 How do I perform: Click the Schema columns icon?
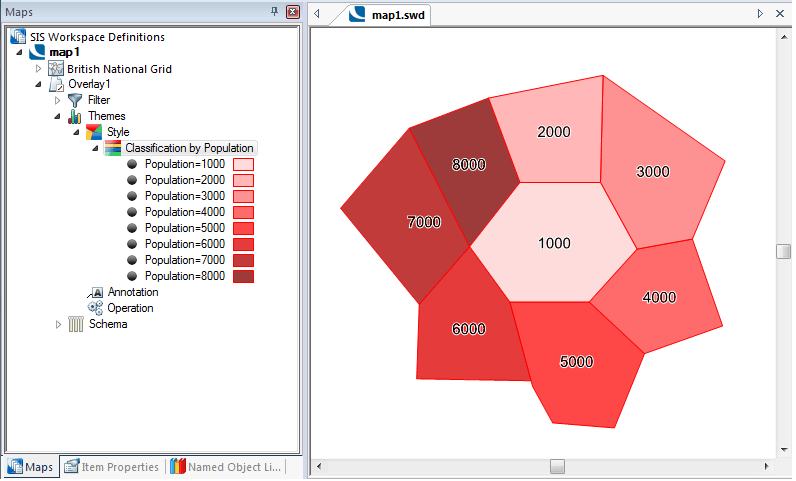[x=76, y=324]
